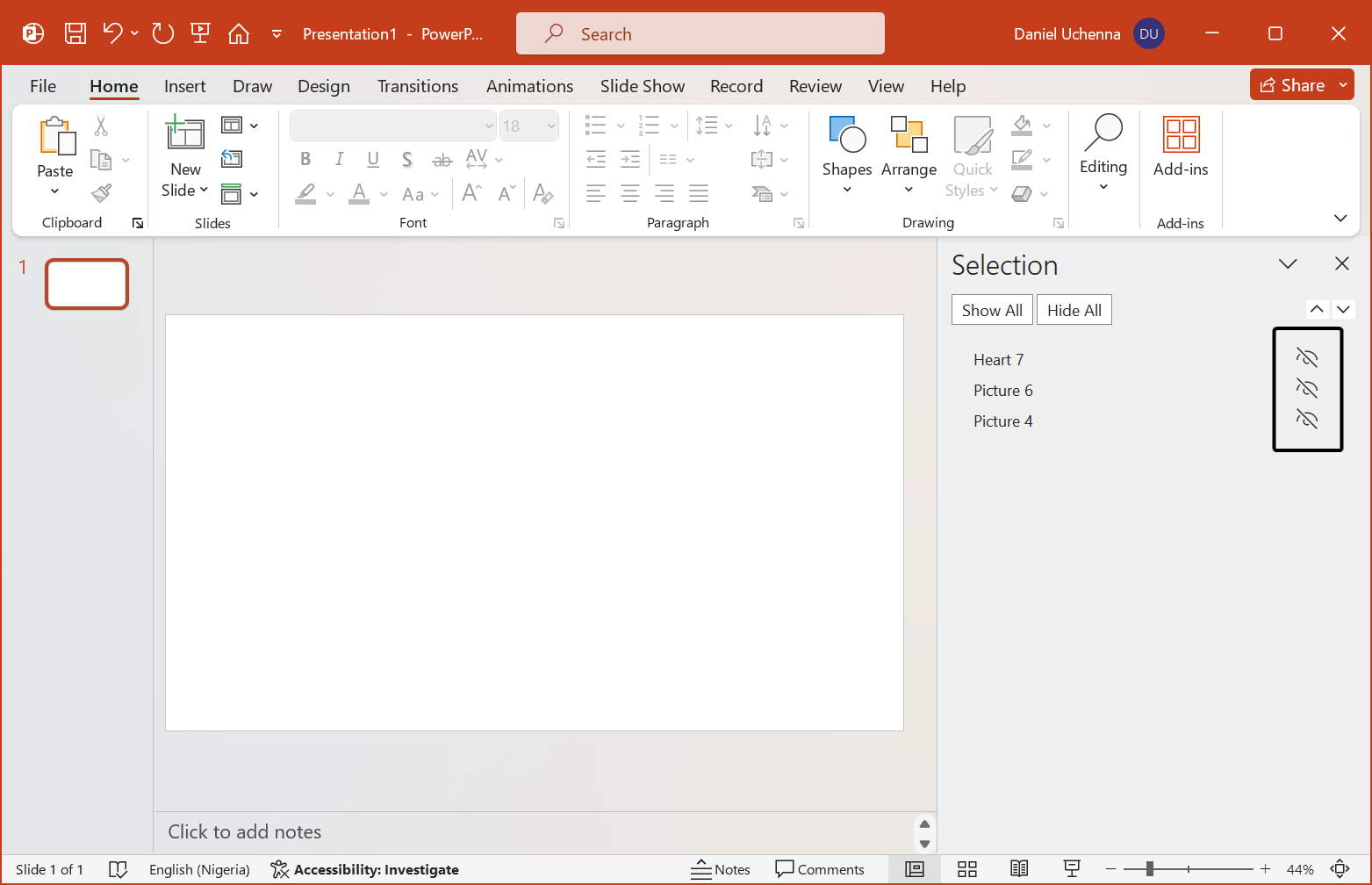Open the Selection pane options chevron
Viewport: 1372px width, 885px height.
pos(1288,264)
